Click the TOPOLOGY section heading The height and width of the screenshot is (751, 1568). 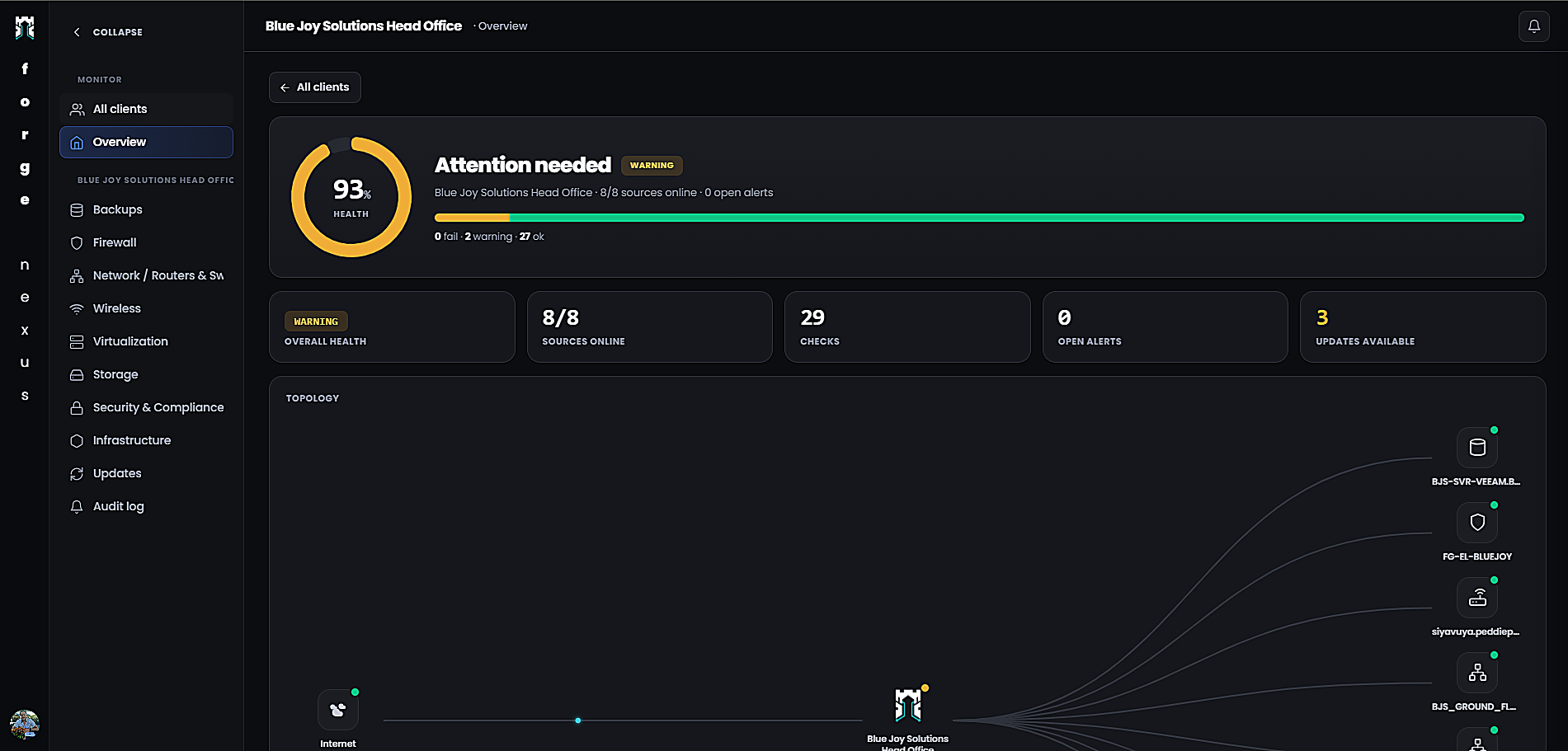click(313, 398)
